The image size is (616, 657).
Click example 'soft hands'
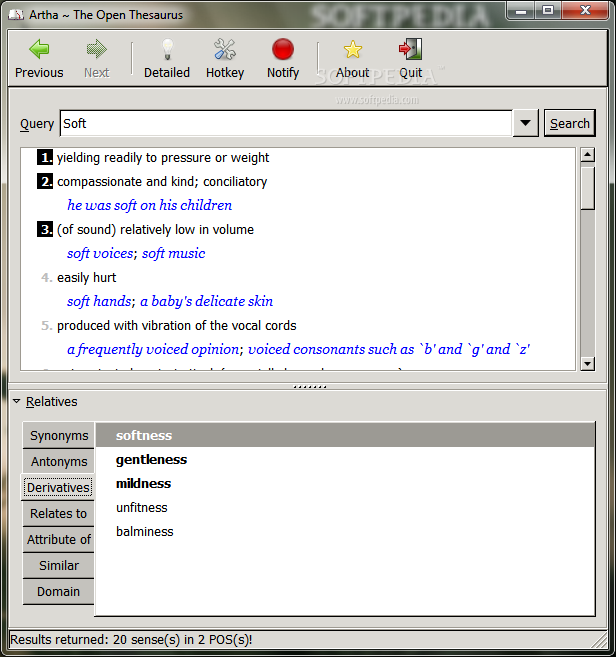point(99,301)
